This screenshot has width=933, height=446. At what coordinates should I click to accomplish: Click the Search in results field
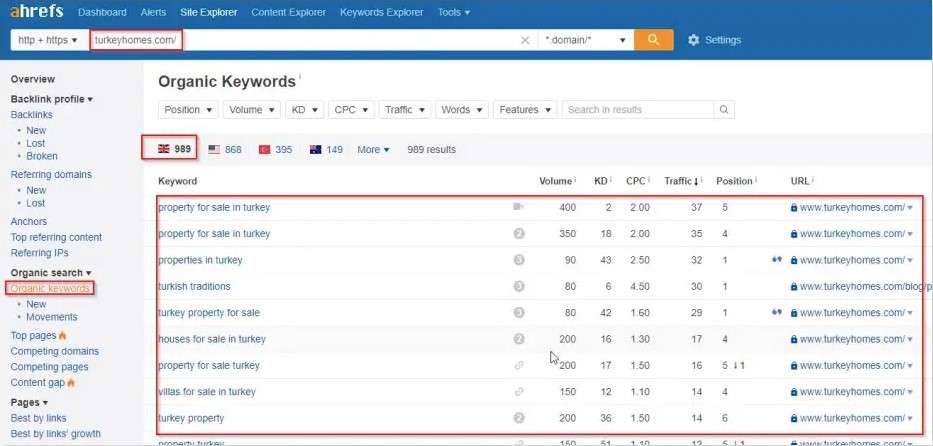(637, 109)
